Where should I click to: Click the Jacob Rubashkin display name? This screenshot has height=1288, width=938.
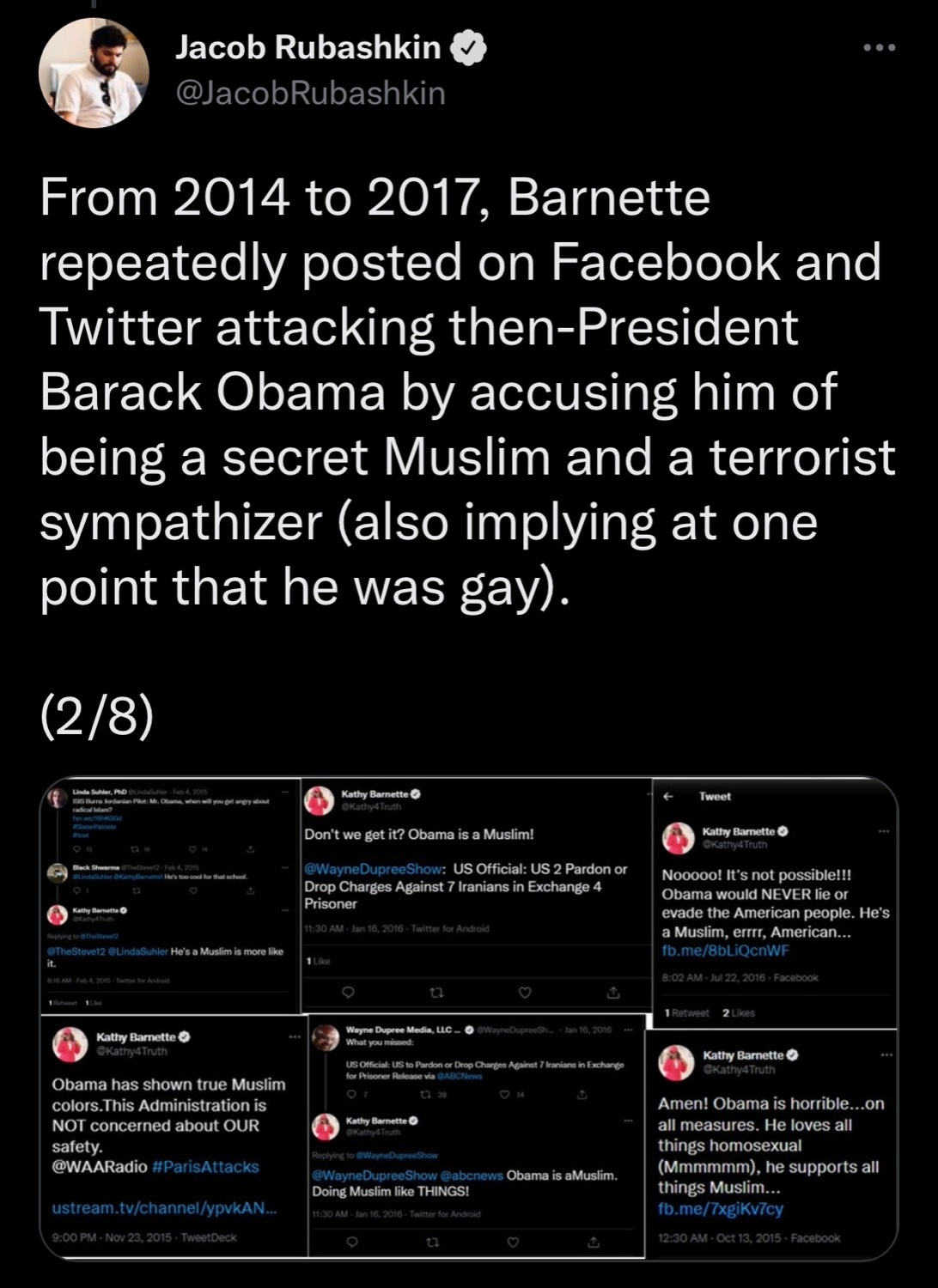tap(308, 47)
